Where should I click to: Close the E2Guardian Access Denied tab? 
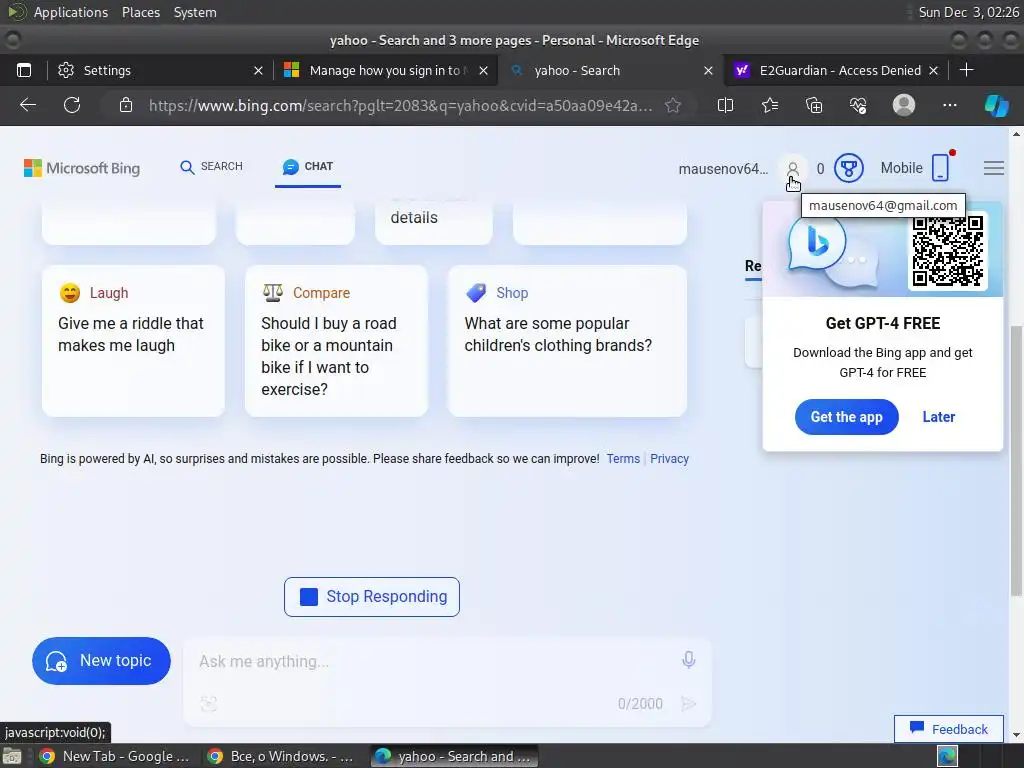pyautogui.click(x=933, y=71)
